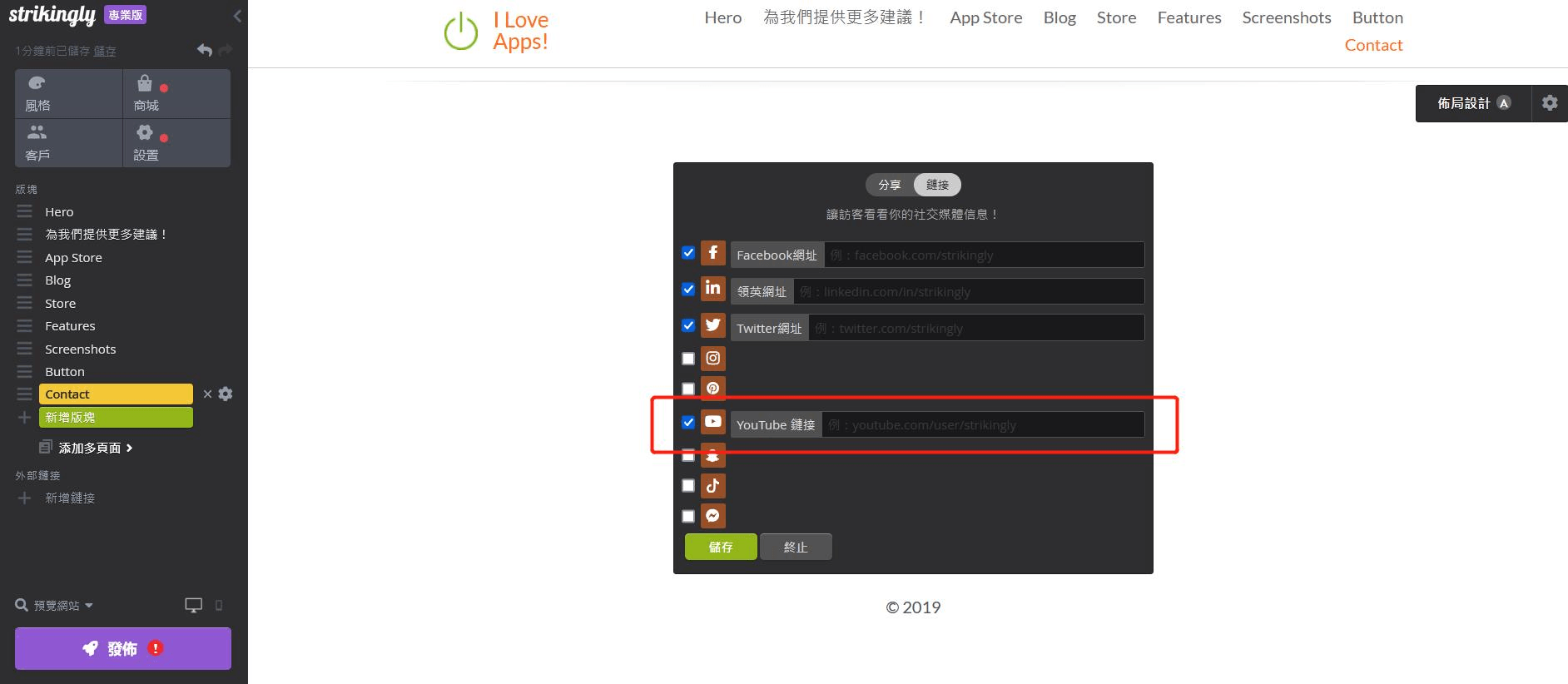The height and width of the screenshot is (684, 1568).
Task: Expand the 預覽網站 preview dropdown
Action: click(55, 606)
